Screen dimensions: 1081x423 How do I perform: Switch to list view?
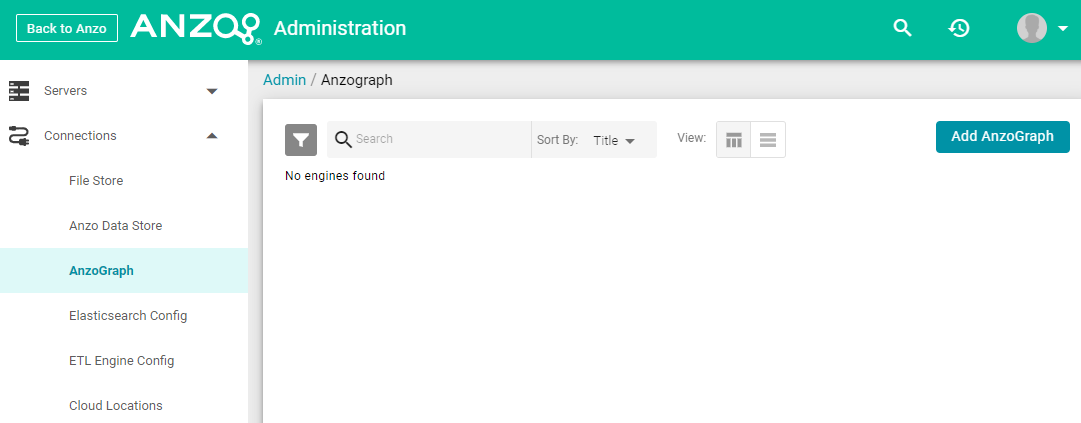coord(768,140)
